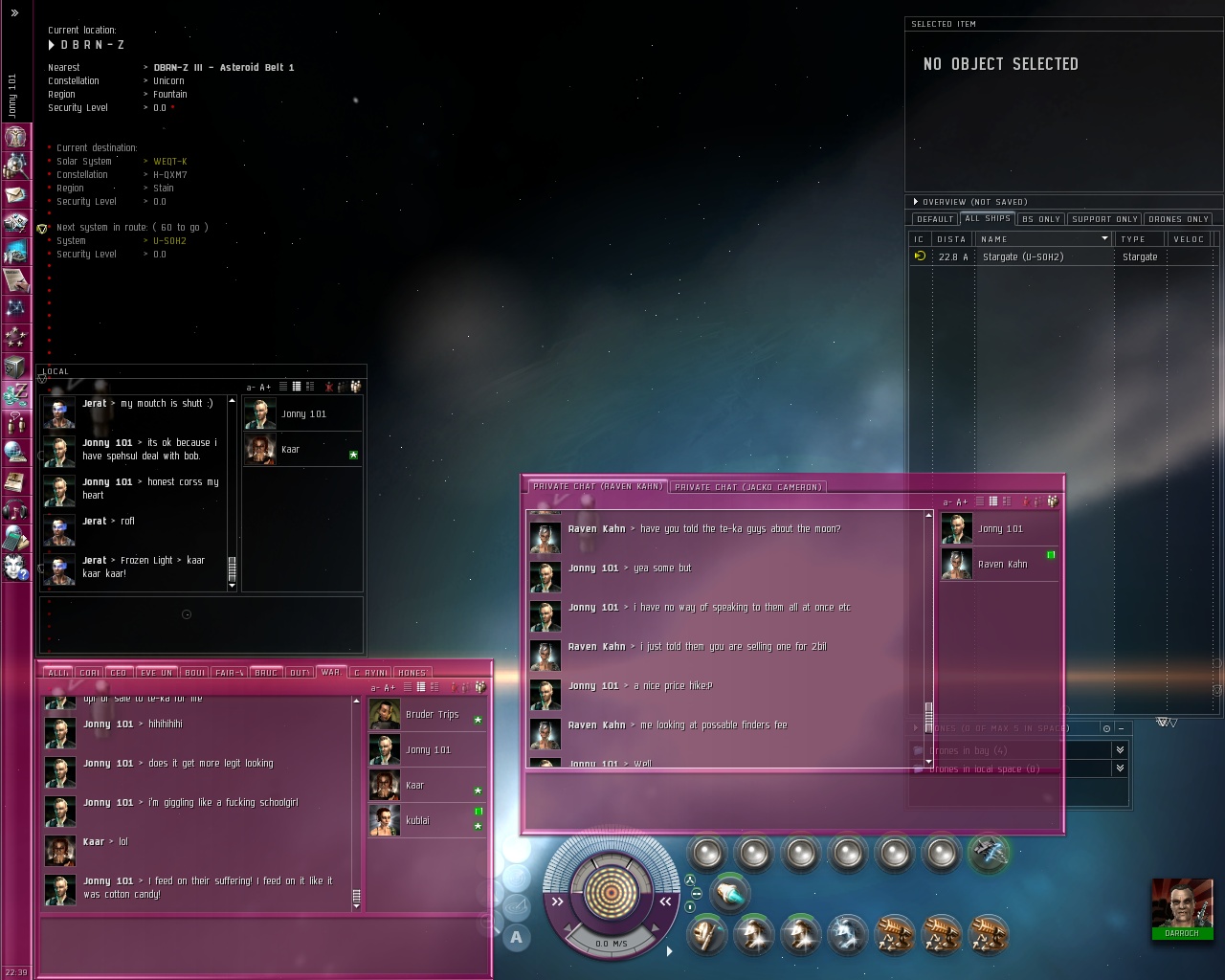Screen dimensions: 1225x980
Task: Open the map constellation icon in sidebar
Action: coord(15,308)
